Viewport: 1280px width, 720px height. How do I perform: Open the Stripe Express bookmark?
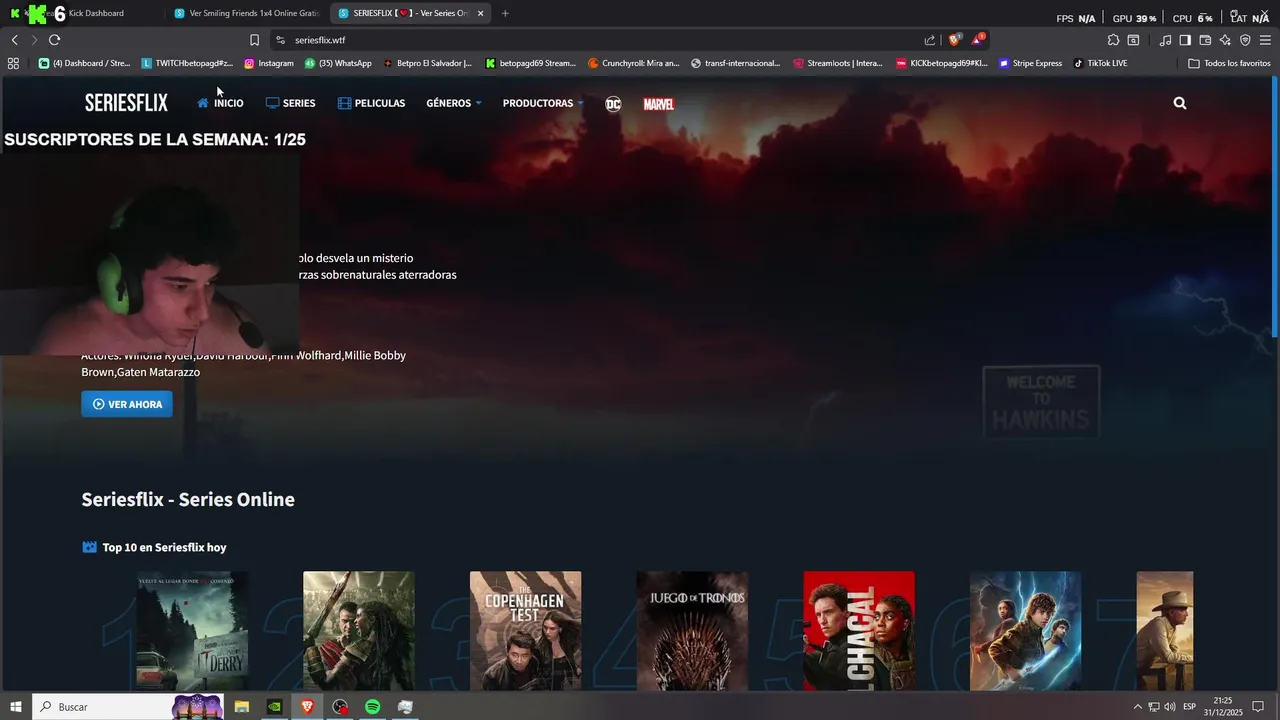click(x=1030, y=63)
